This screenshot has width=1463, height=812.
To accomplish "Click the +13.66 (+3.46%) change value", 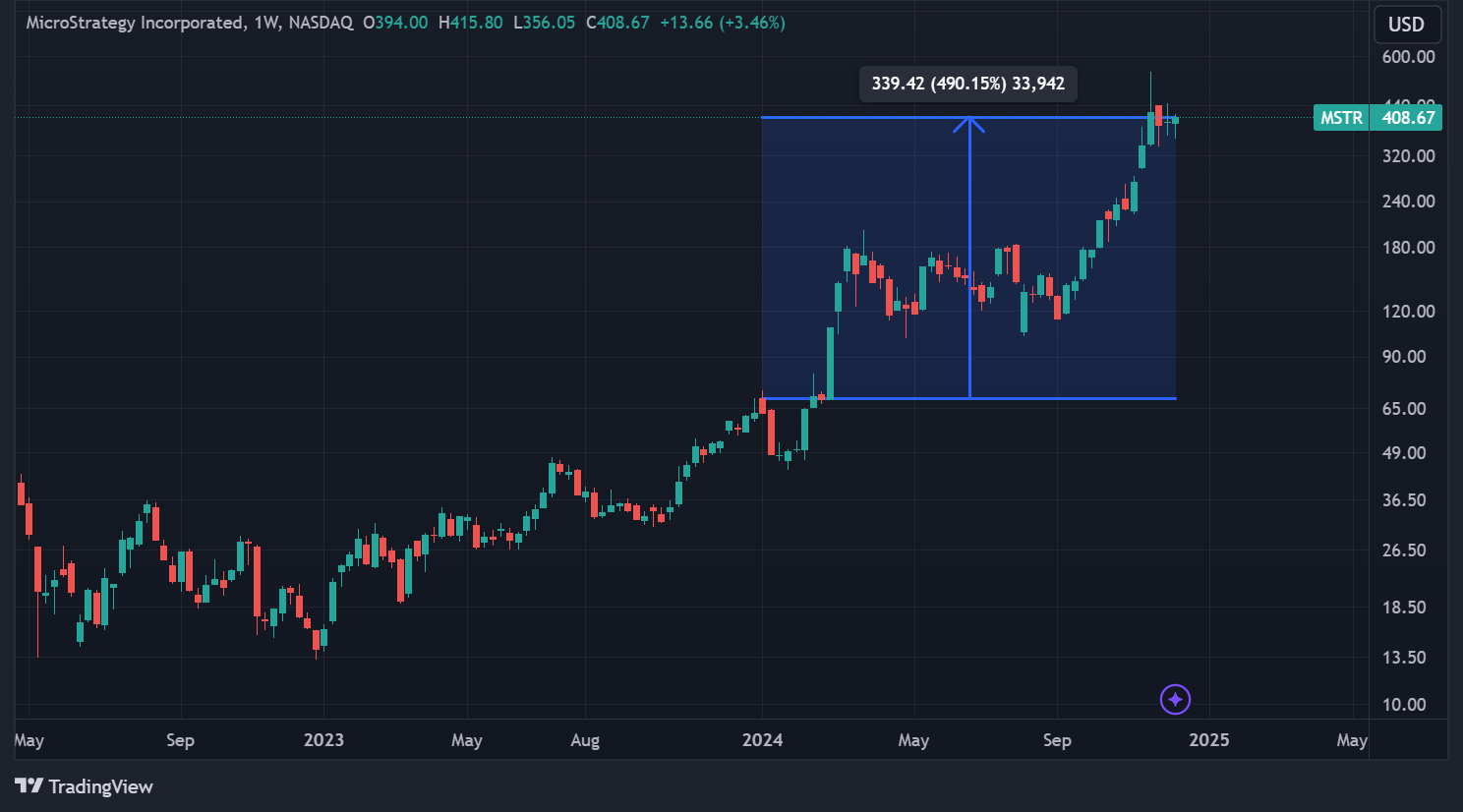I will (722, 23).
